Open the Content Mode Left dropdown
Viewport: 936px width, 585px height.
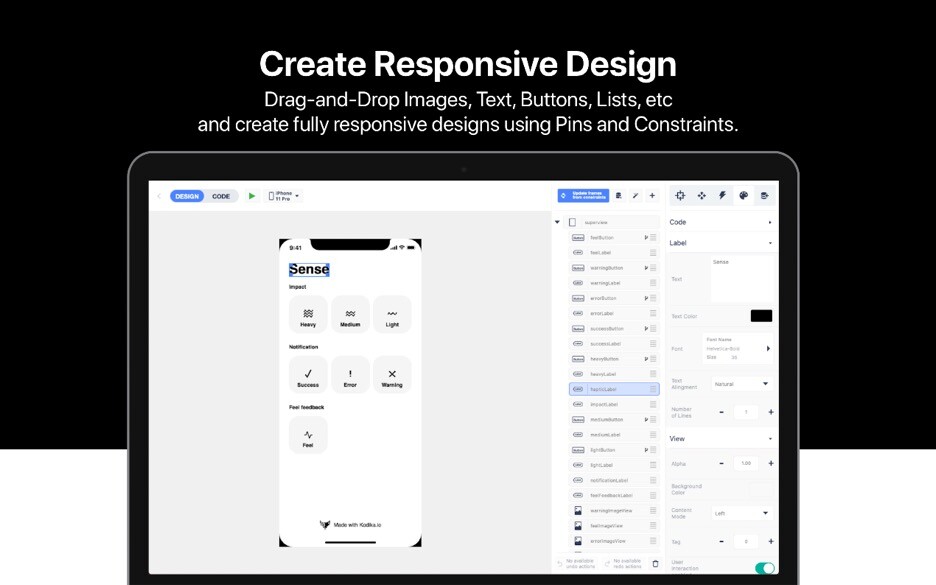742,513
